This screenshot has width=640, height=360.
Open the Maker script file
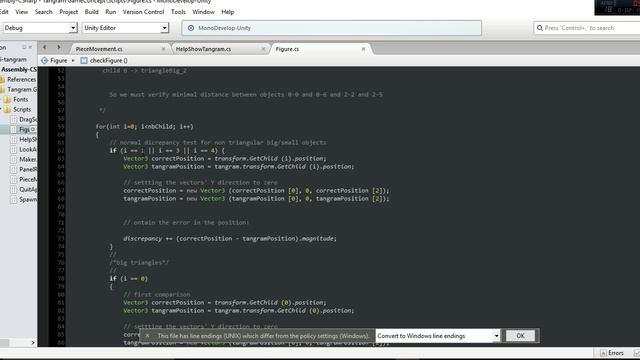coord(28,160)
